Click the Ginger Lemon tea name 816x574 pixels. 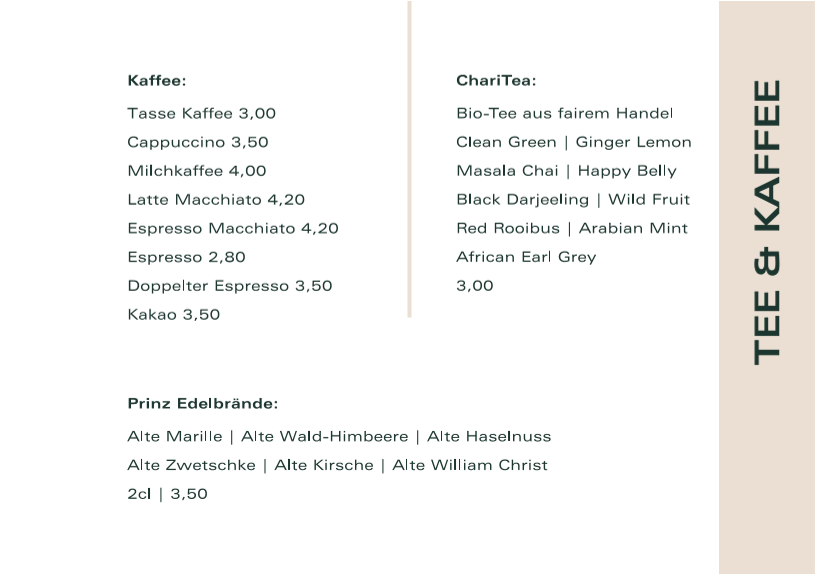pyautogui.click(x=633, y=143)
